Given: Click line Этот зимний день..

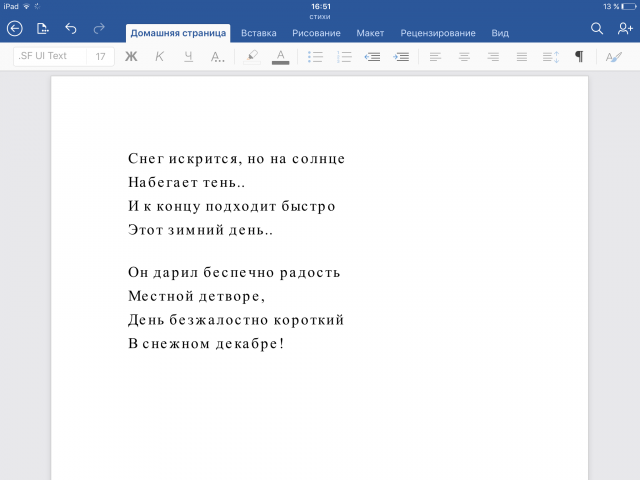Looking at the screenshot, I should click(200, 230).
